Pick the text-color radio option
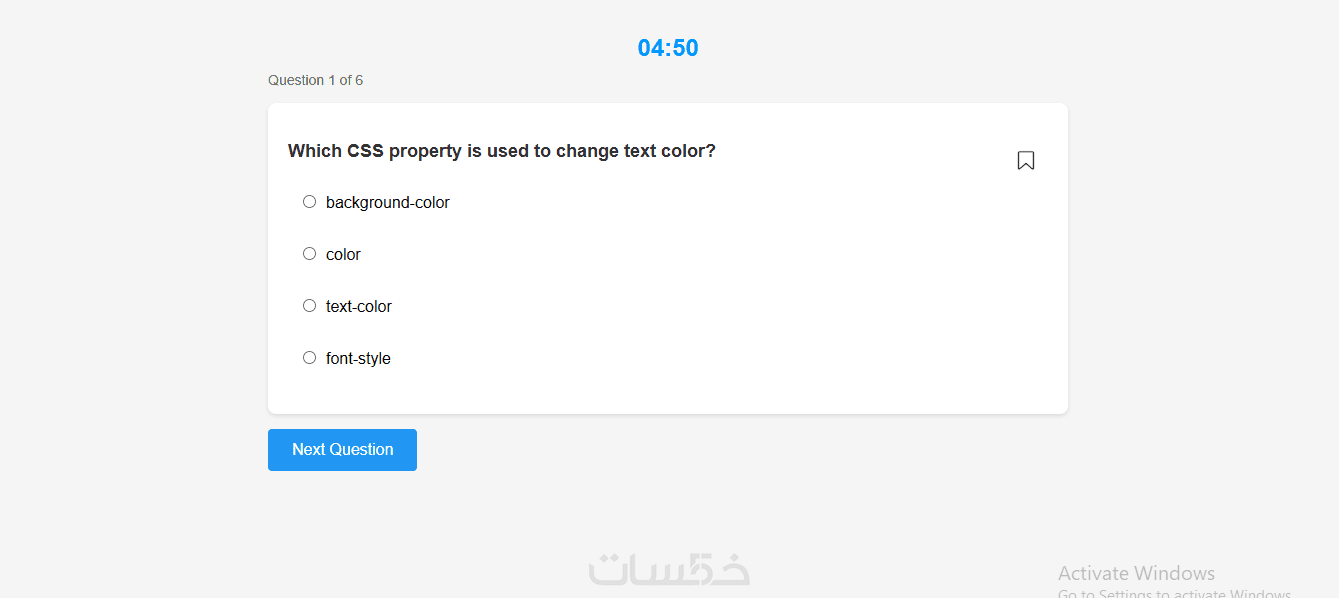Viewport: 1339px width, 598px height. (309, 306)
